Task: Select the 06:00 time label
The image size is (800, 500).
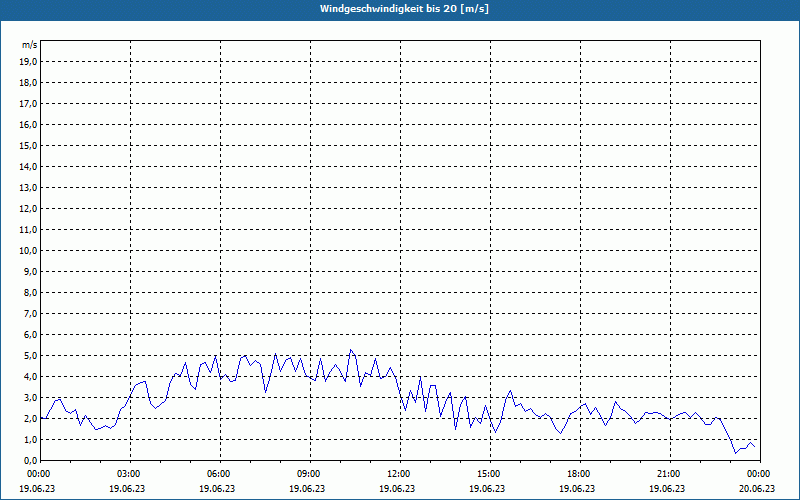Action: point(220,474)
